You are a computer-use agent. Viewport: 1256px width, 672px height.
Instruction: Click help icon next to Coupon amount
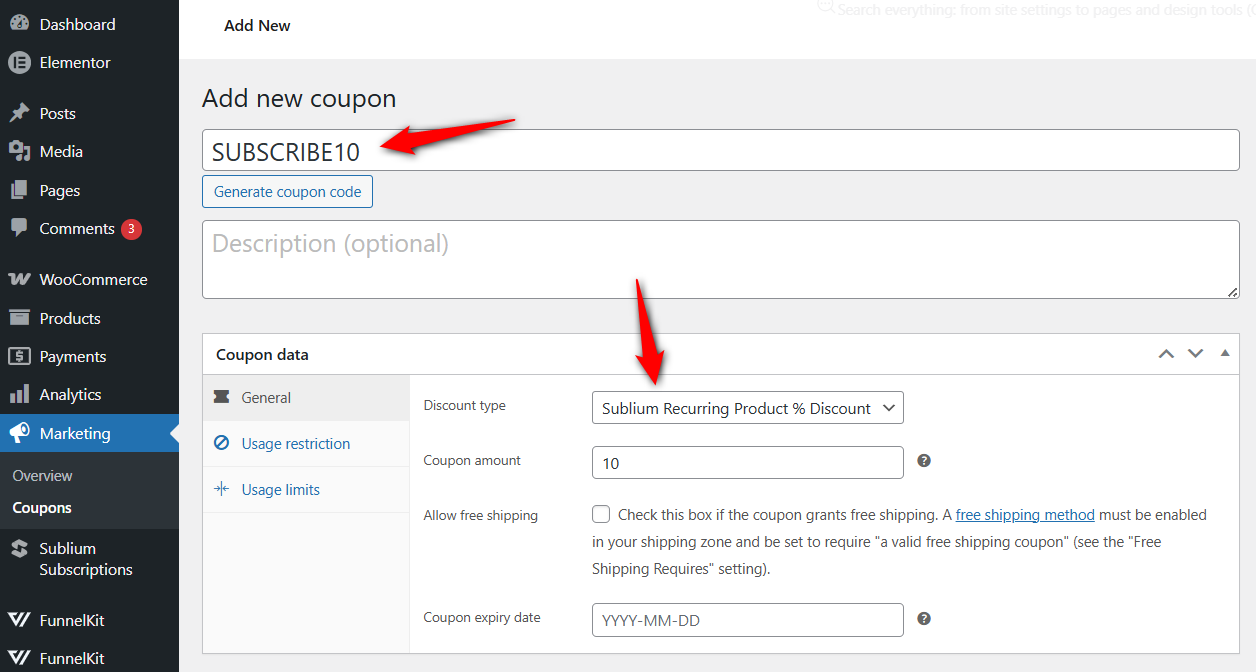tap(924, 461)
